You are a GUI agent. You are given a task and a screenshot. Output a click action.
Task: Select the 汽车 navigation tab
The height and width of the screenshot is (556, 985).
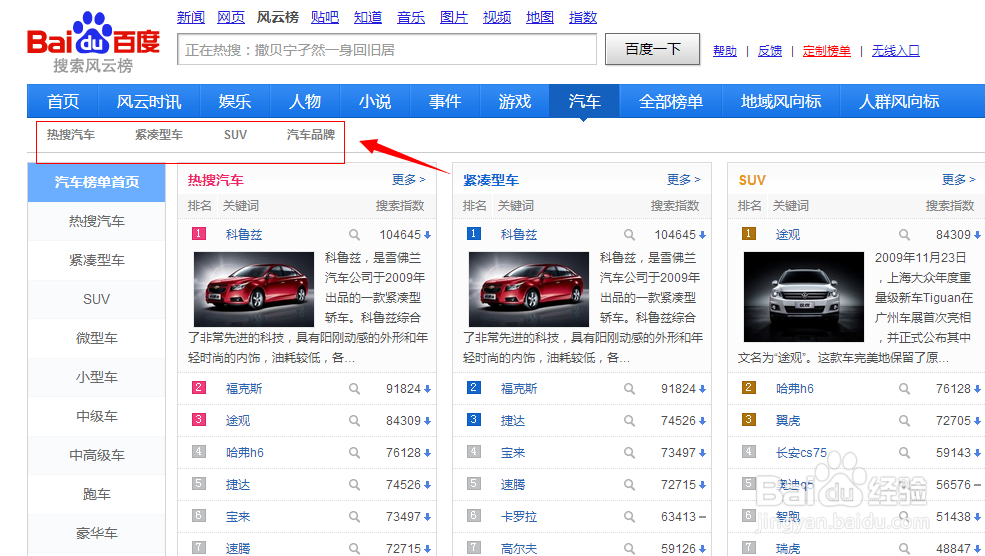coord(584,101)
